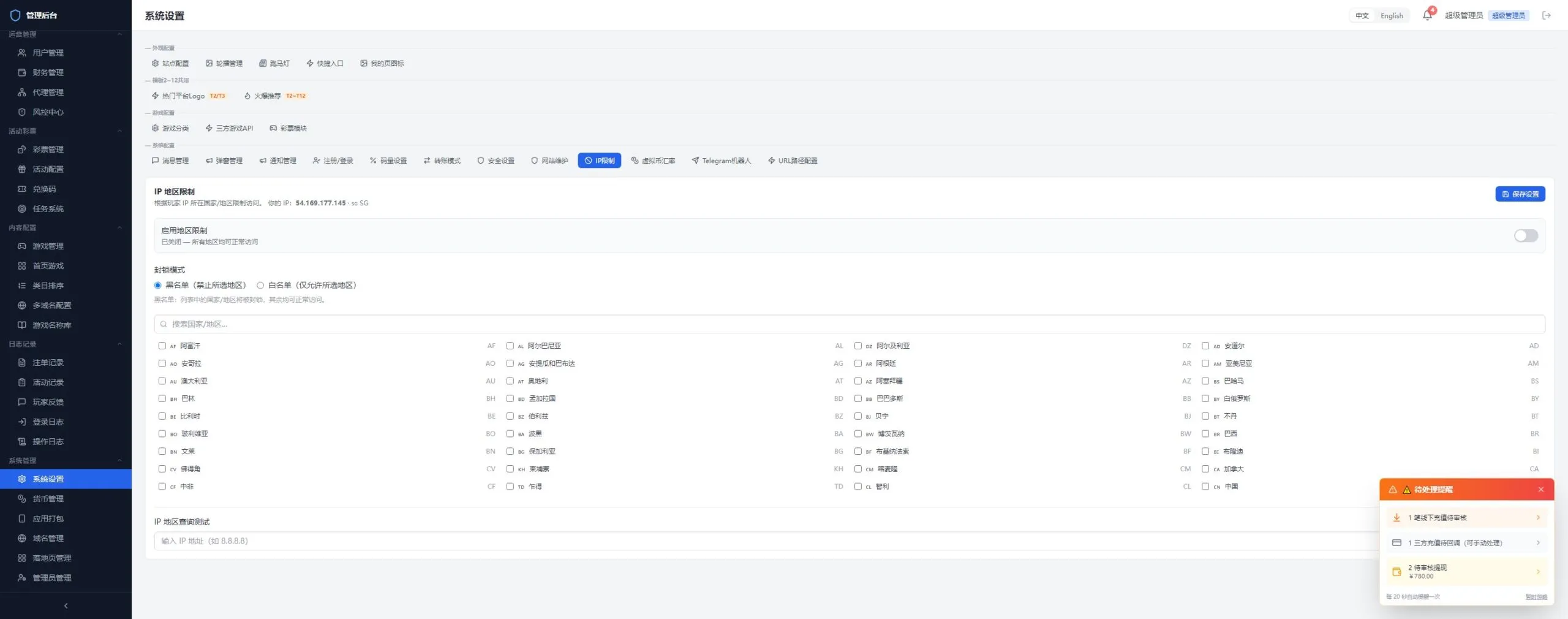
Task: Click the notification bell icon
Action: [1427, 15]
